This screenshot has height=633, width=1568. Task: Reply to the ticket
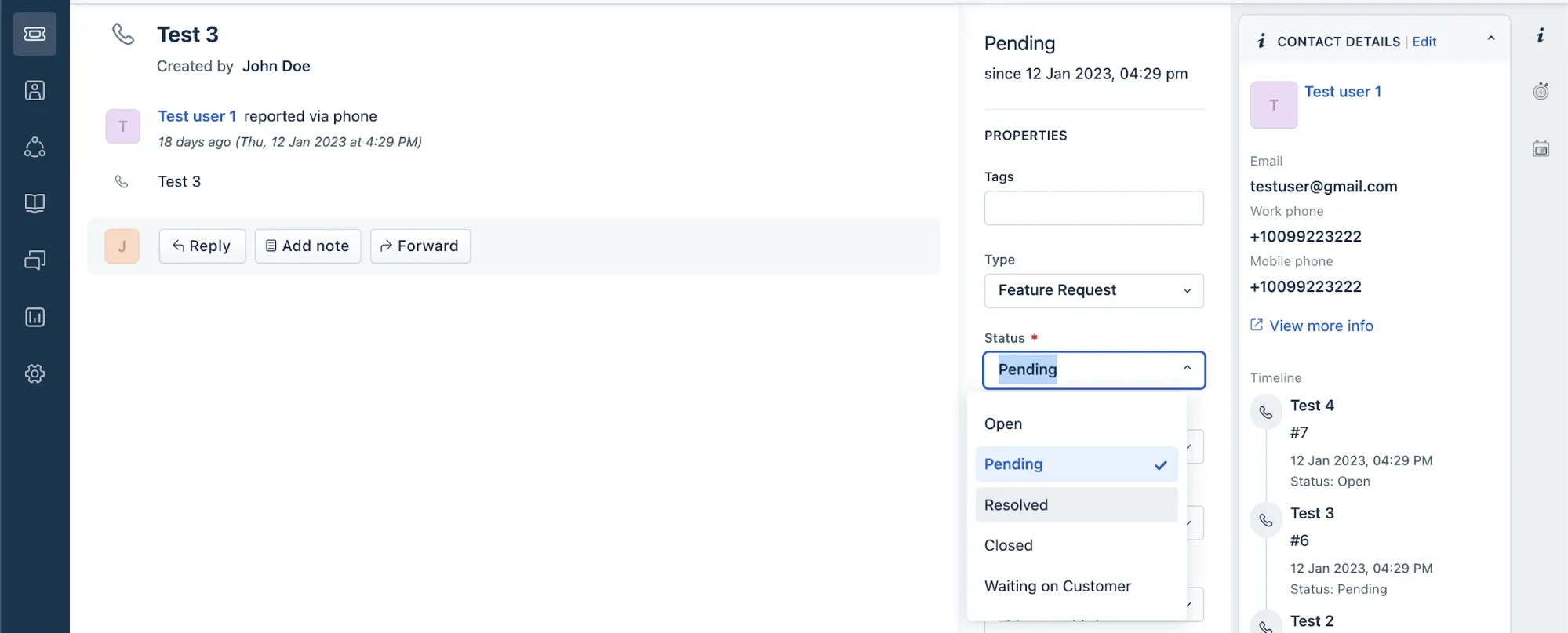(202, 246)
